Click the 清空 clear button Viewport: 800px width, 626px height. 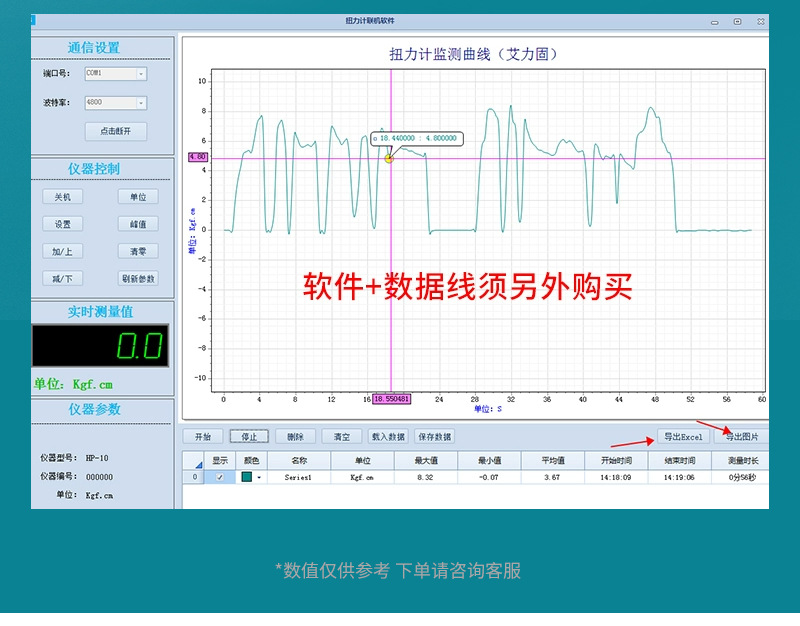(342, 437)
